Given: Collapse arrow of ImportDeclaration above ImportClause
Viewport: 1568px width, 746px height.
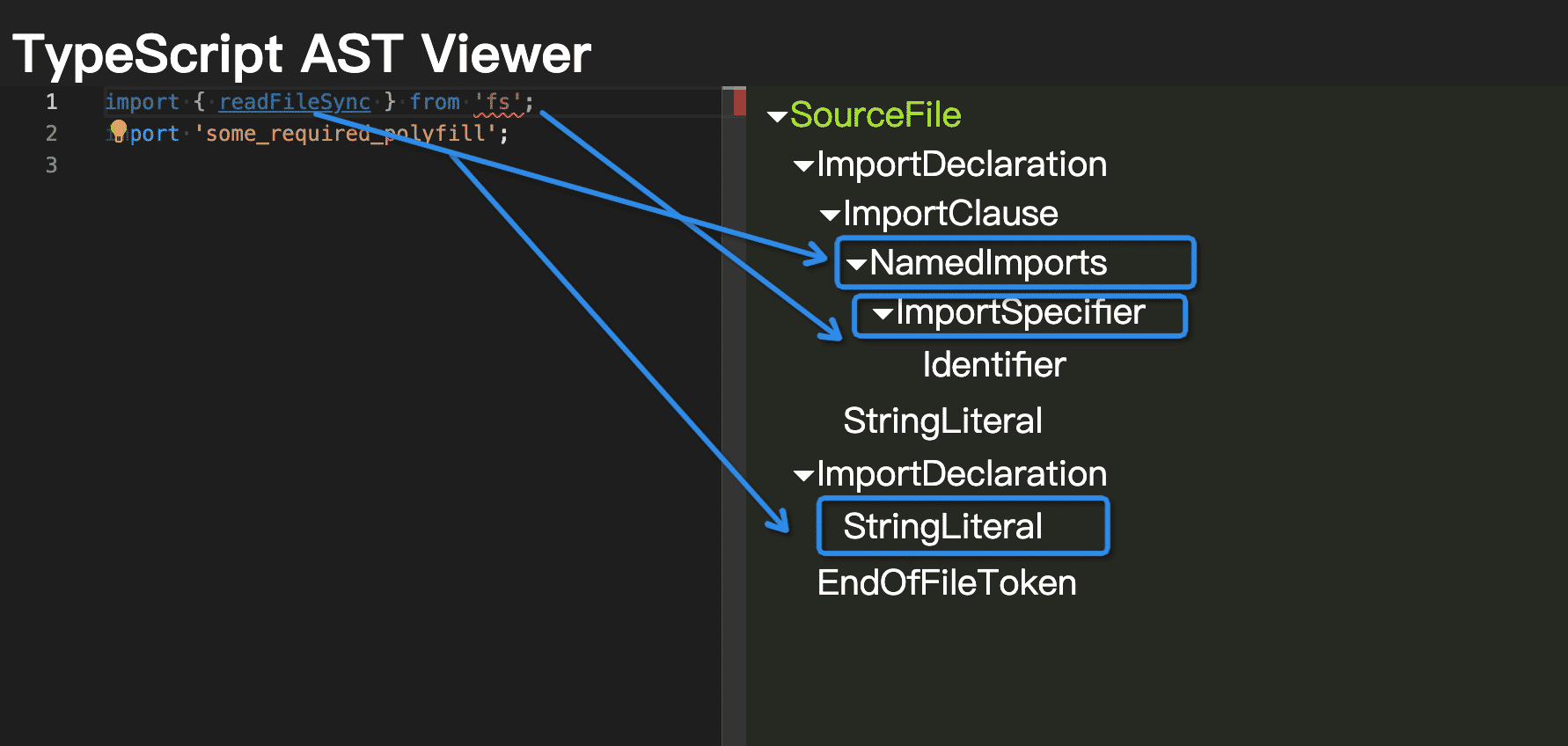Looking at the screenshot, I should tap(802, 165).
